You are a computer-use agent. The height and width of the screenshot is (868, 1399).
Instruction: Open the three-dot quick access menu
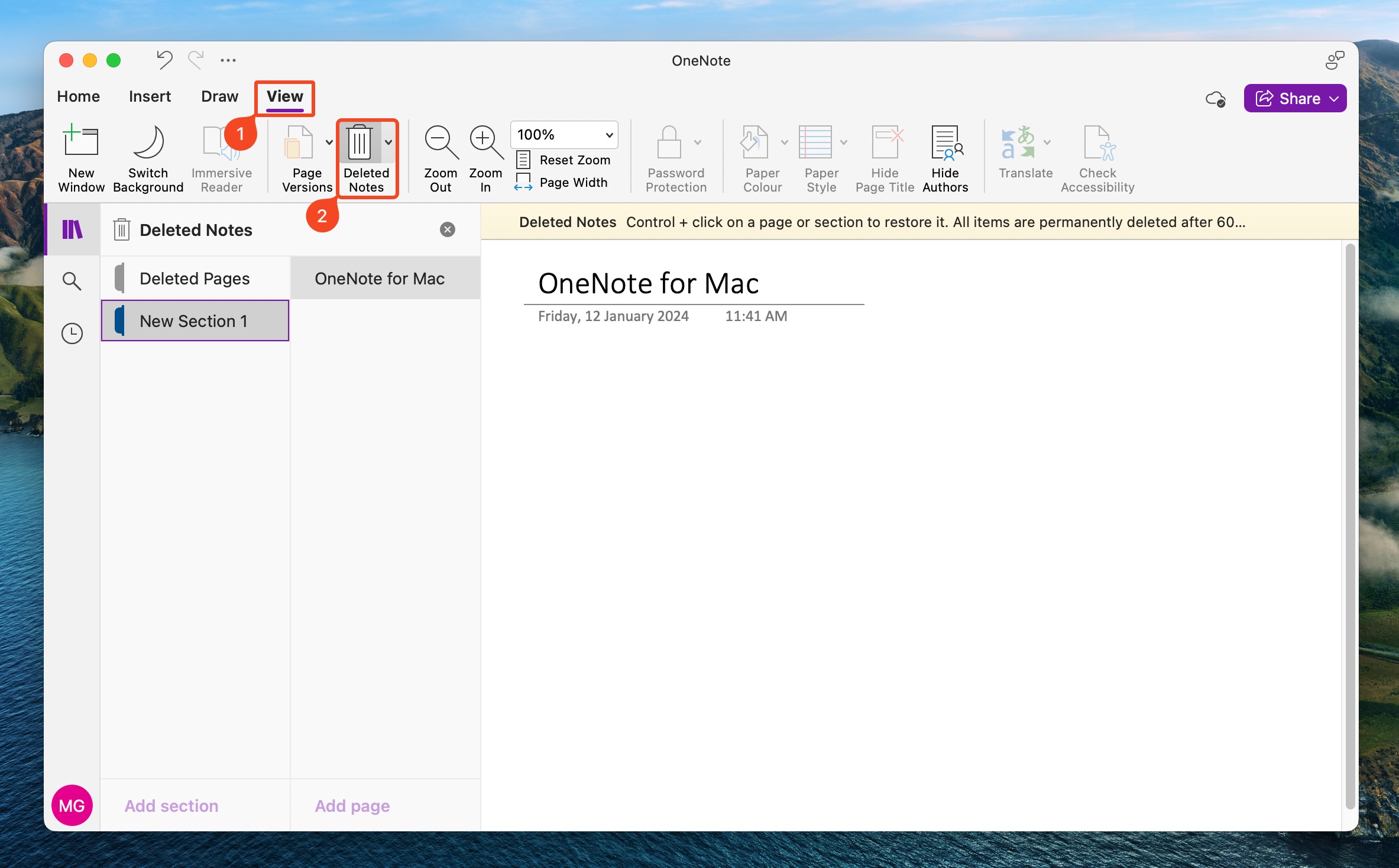[228, 60]
